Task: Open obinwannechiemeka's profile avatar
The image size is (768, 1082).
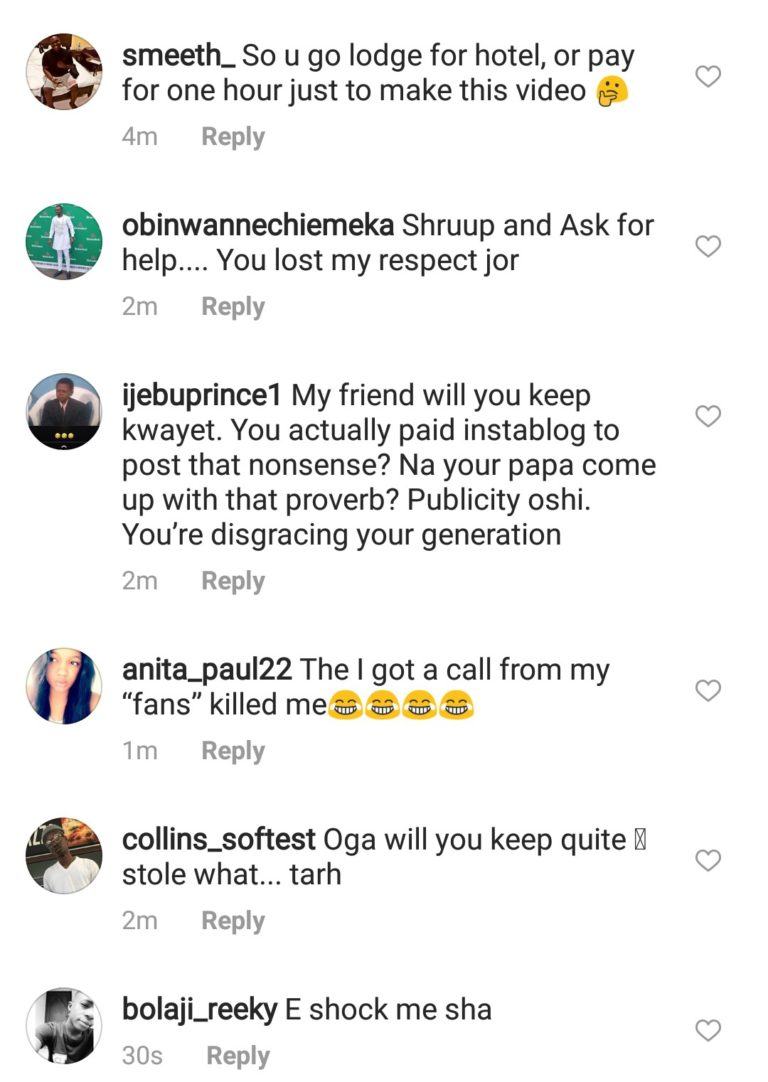Action: (63, 241)
